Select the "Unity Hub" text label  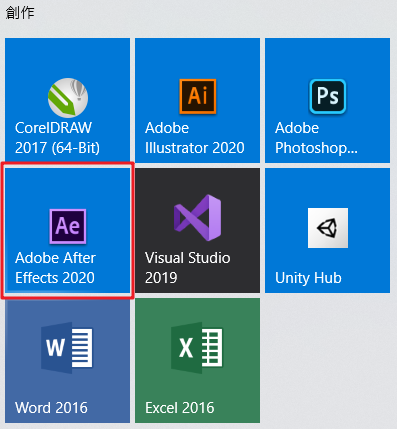pos(308,278)
